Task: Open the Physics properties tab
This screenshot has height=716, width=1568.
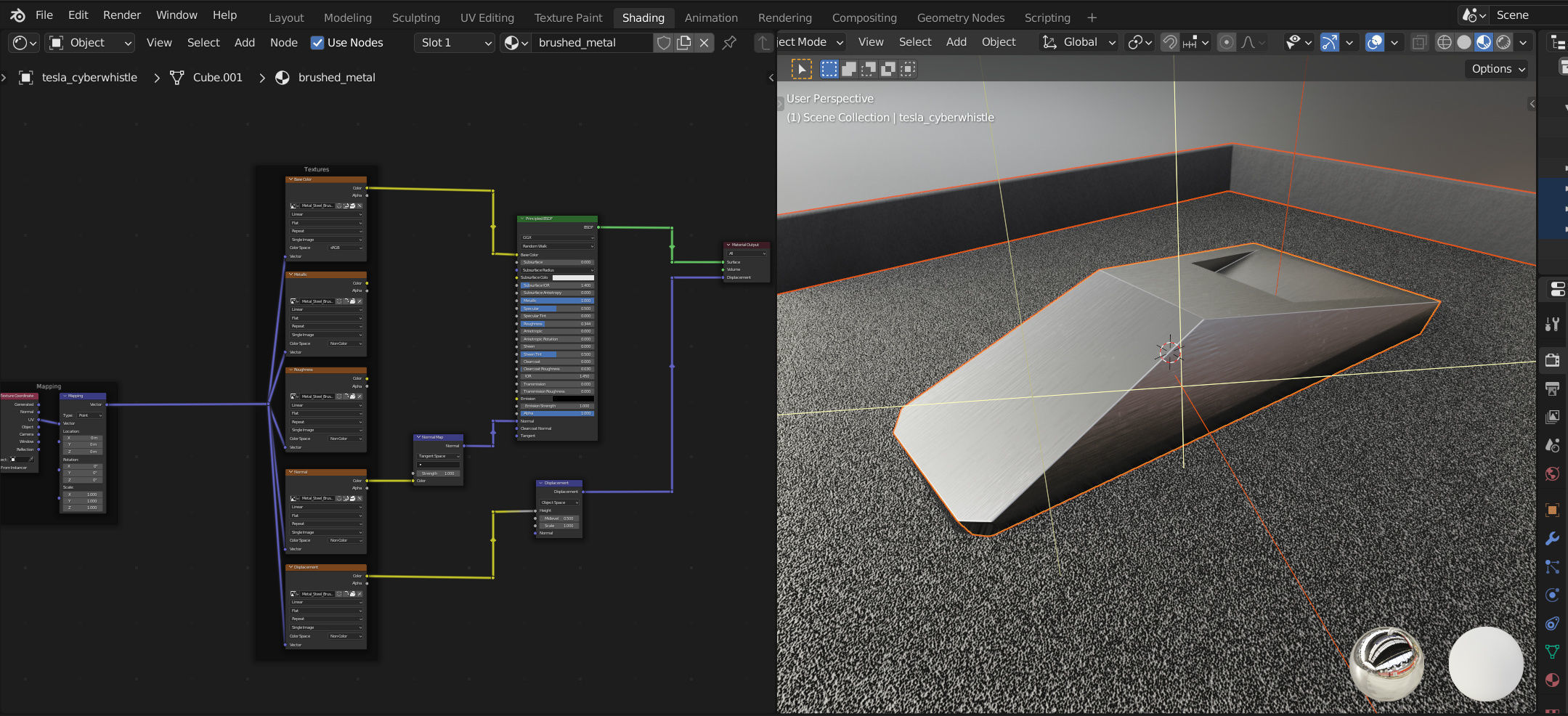Action: (x=1553, y=595)
